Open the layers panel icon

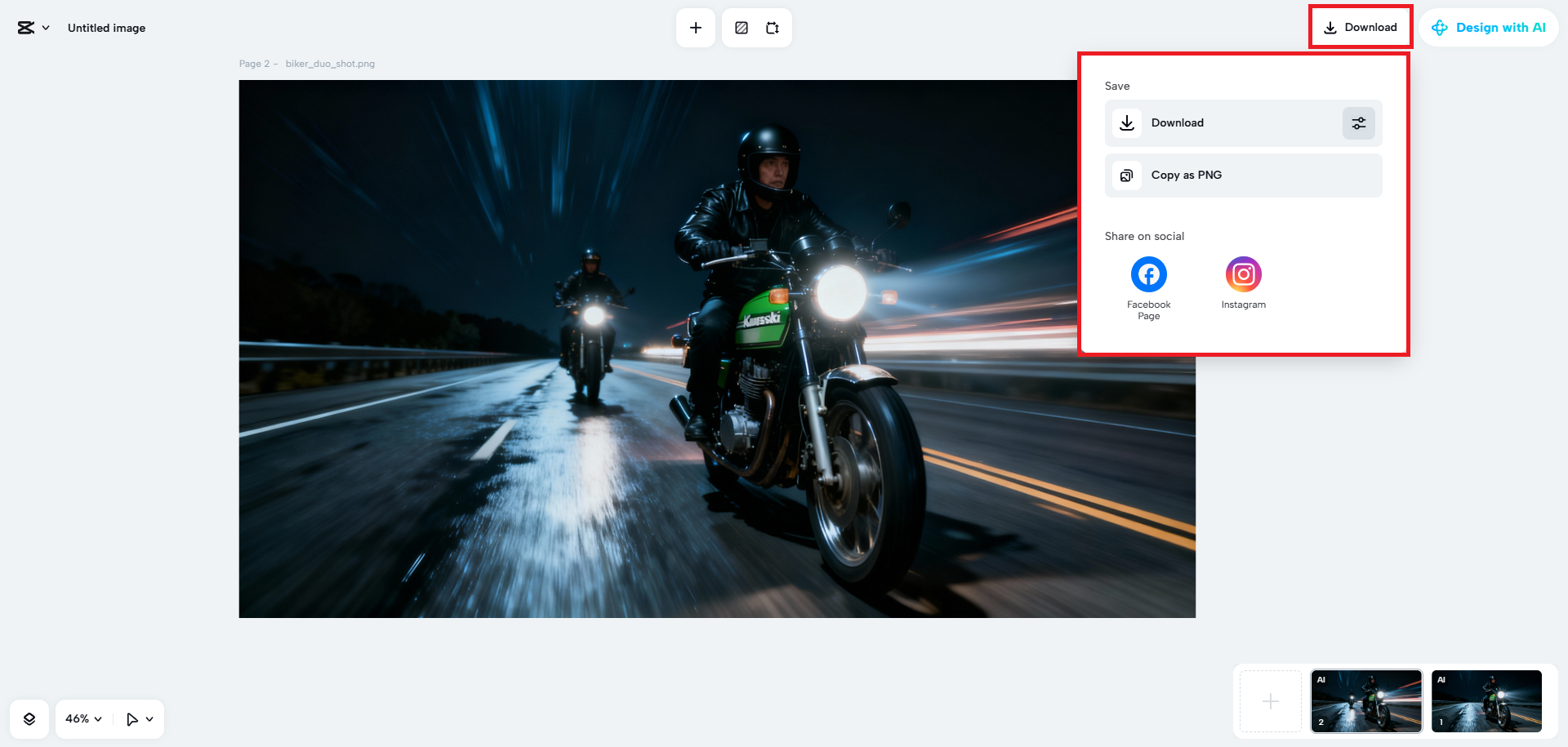(29, 719)
